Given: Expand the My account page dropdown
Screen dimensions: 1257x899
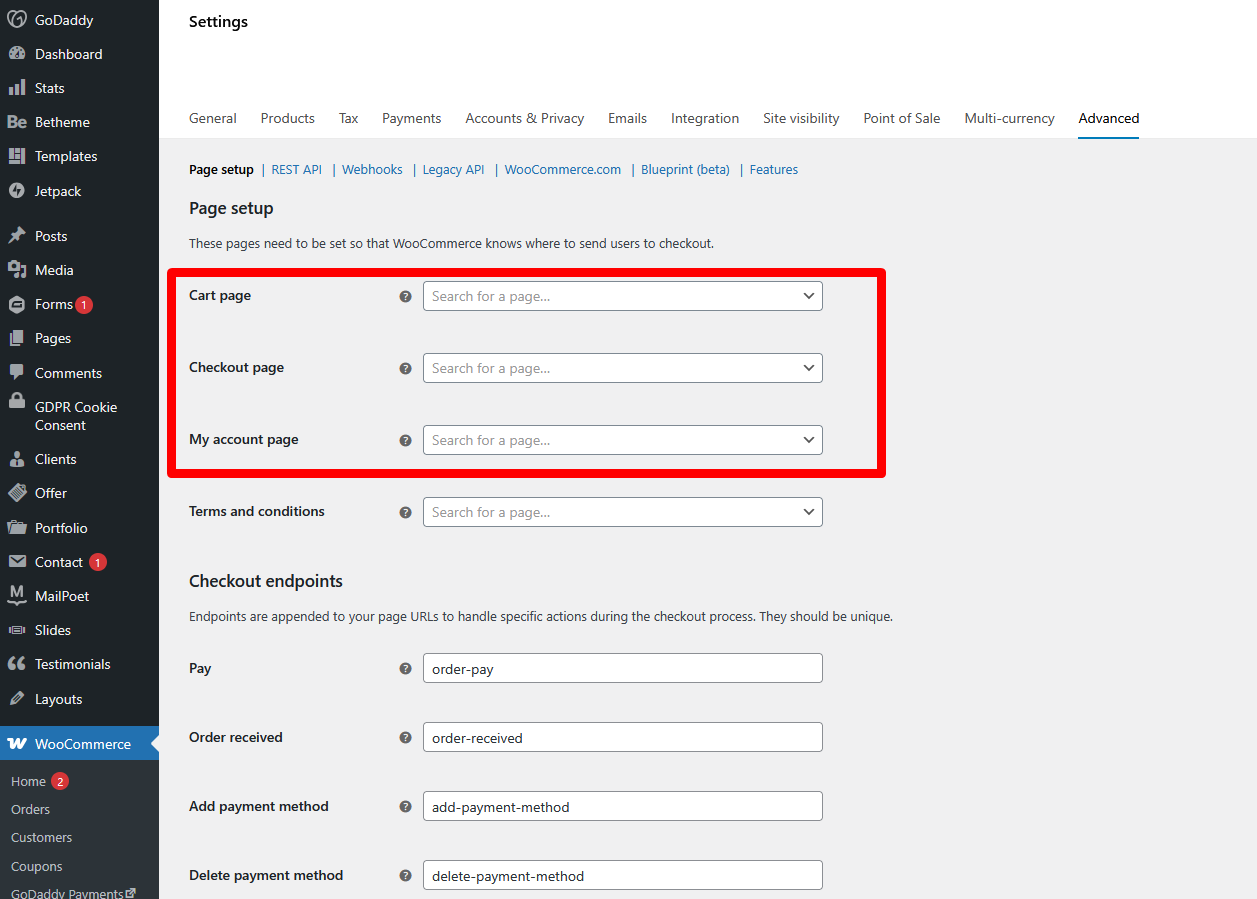Looking at the screenshot, I should (x=622, y=441).
